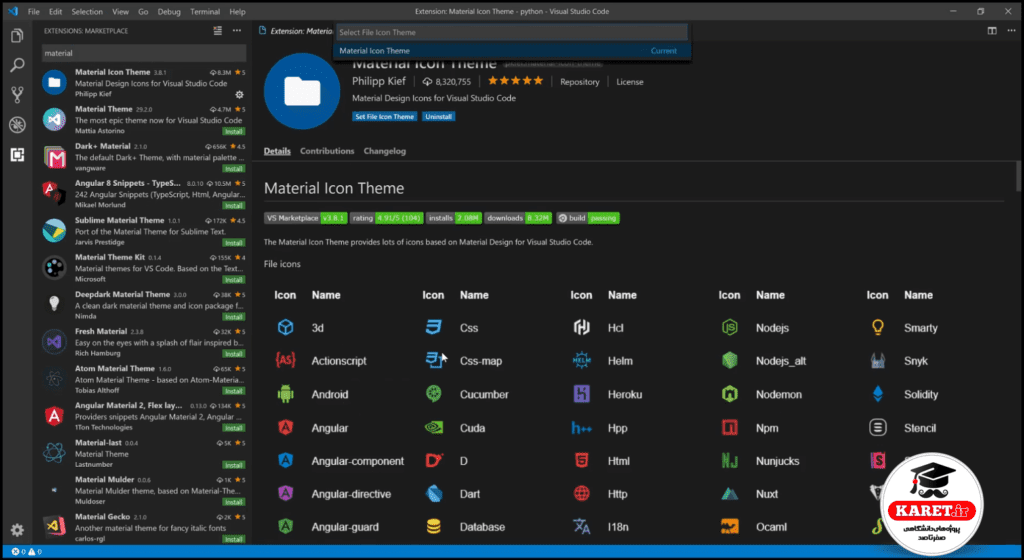Screen dimensions: 1024x560
Task: Switch to the Changelog tab
Action: point(385,151)
